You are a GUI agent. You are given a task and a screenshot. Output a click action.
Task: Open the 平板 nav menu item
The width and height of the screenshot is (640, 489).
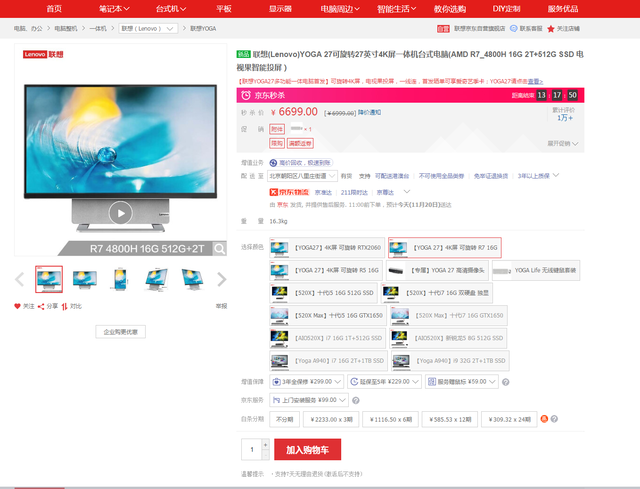(224, 9)
